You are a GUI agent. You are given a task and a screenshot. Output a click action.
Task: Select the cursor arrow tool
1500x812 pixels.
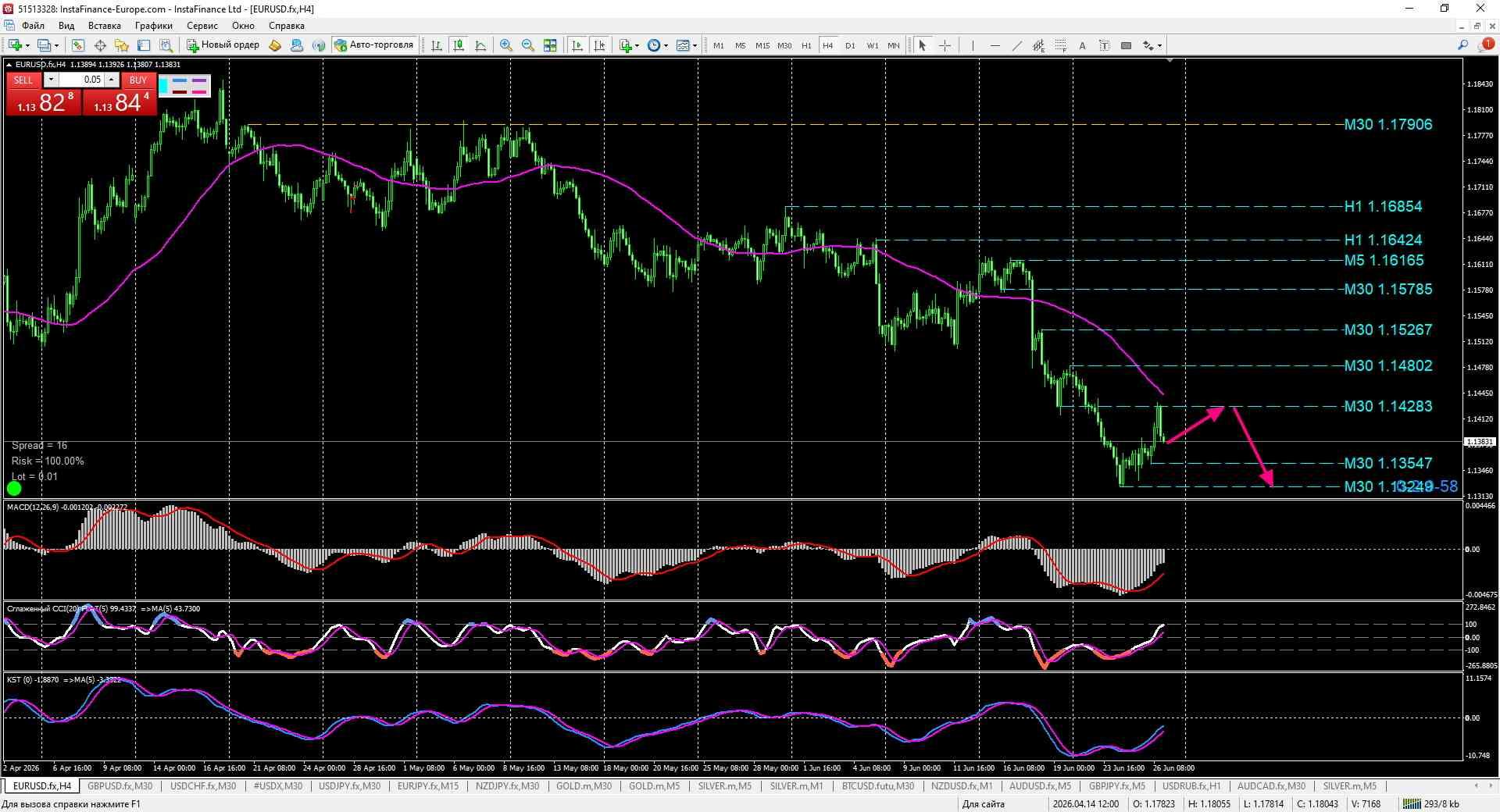pos(923,45)
